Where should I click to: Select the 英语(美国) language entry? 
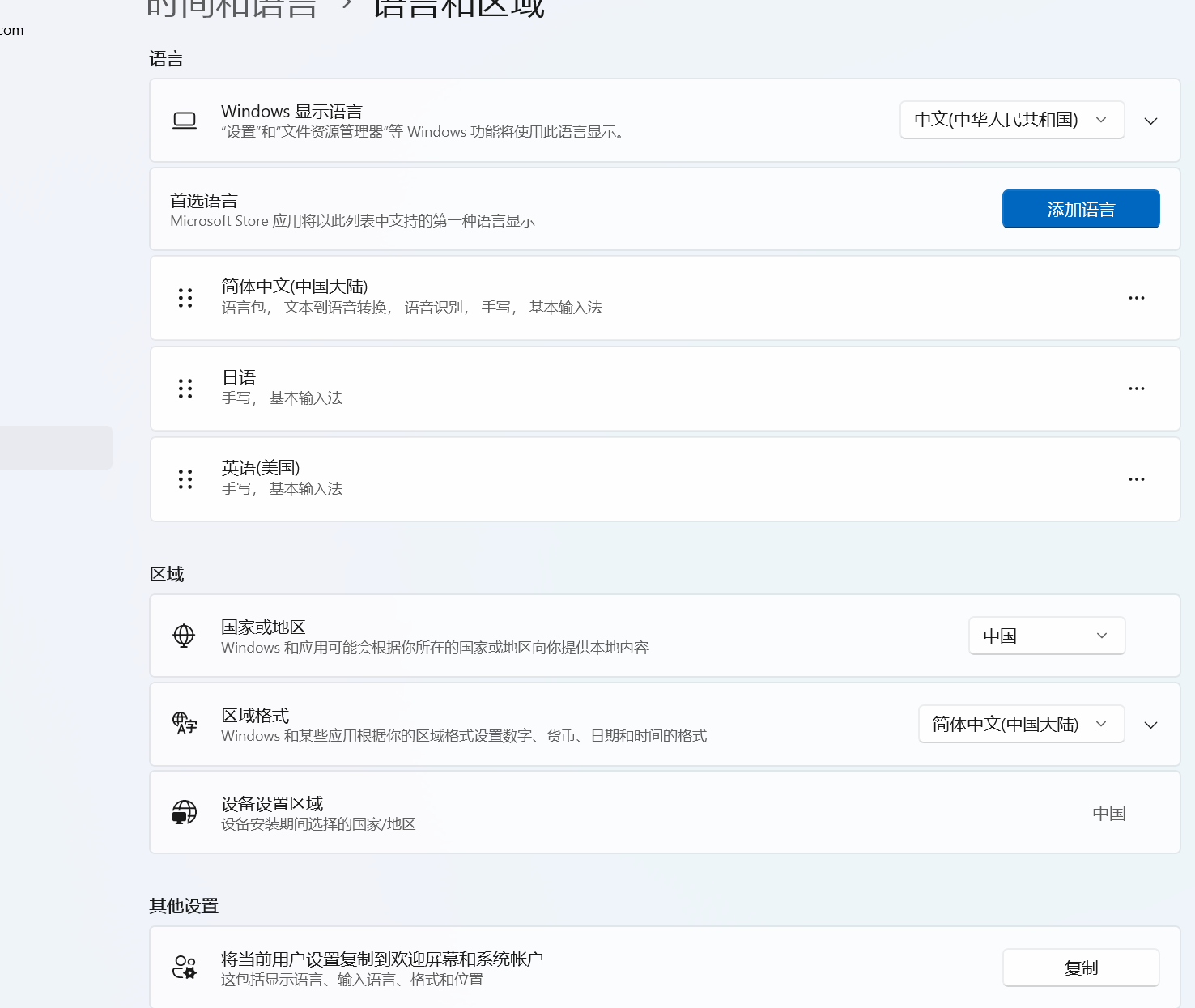pos(567,479)
